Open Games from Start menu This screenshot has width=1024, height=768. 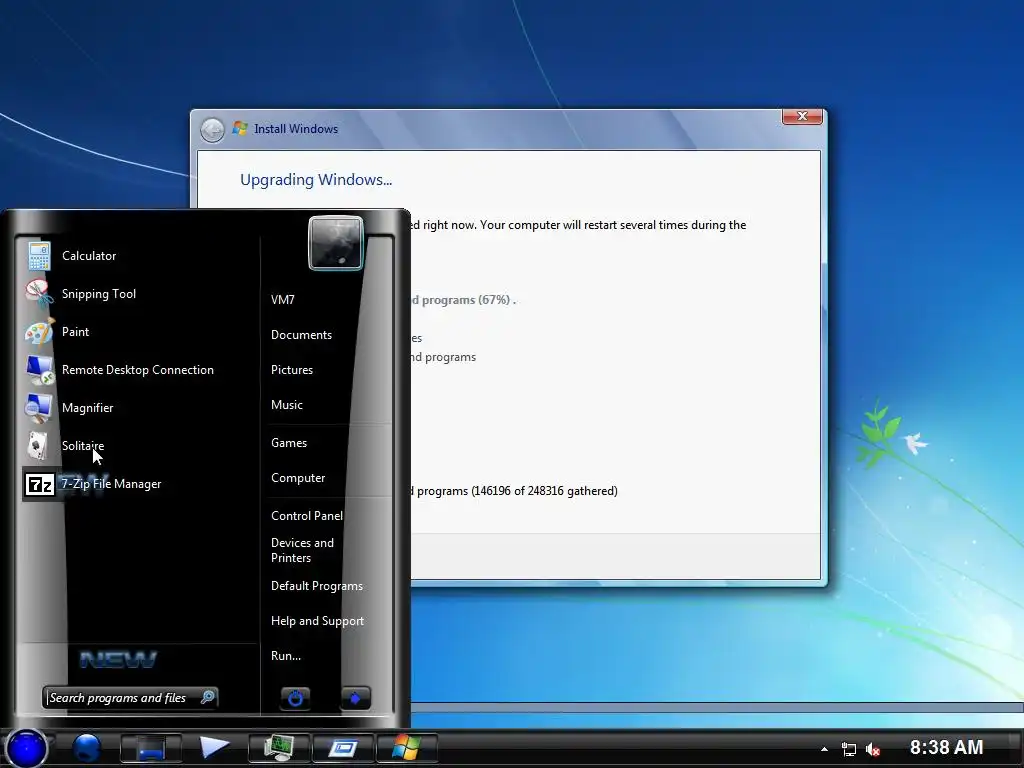[289, 443]
